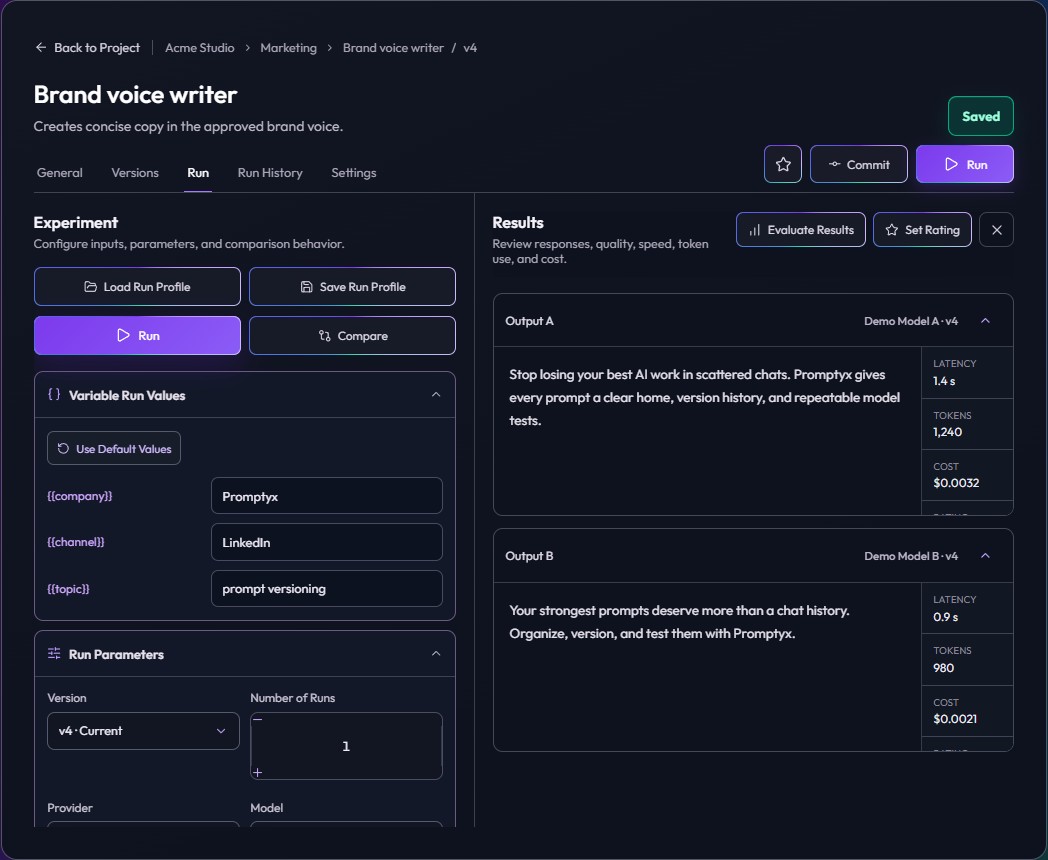Click the Output A cost value $0.0032
Screen dimensions: 1048x860
click(956, 483)
